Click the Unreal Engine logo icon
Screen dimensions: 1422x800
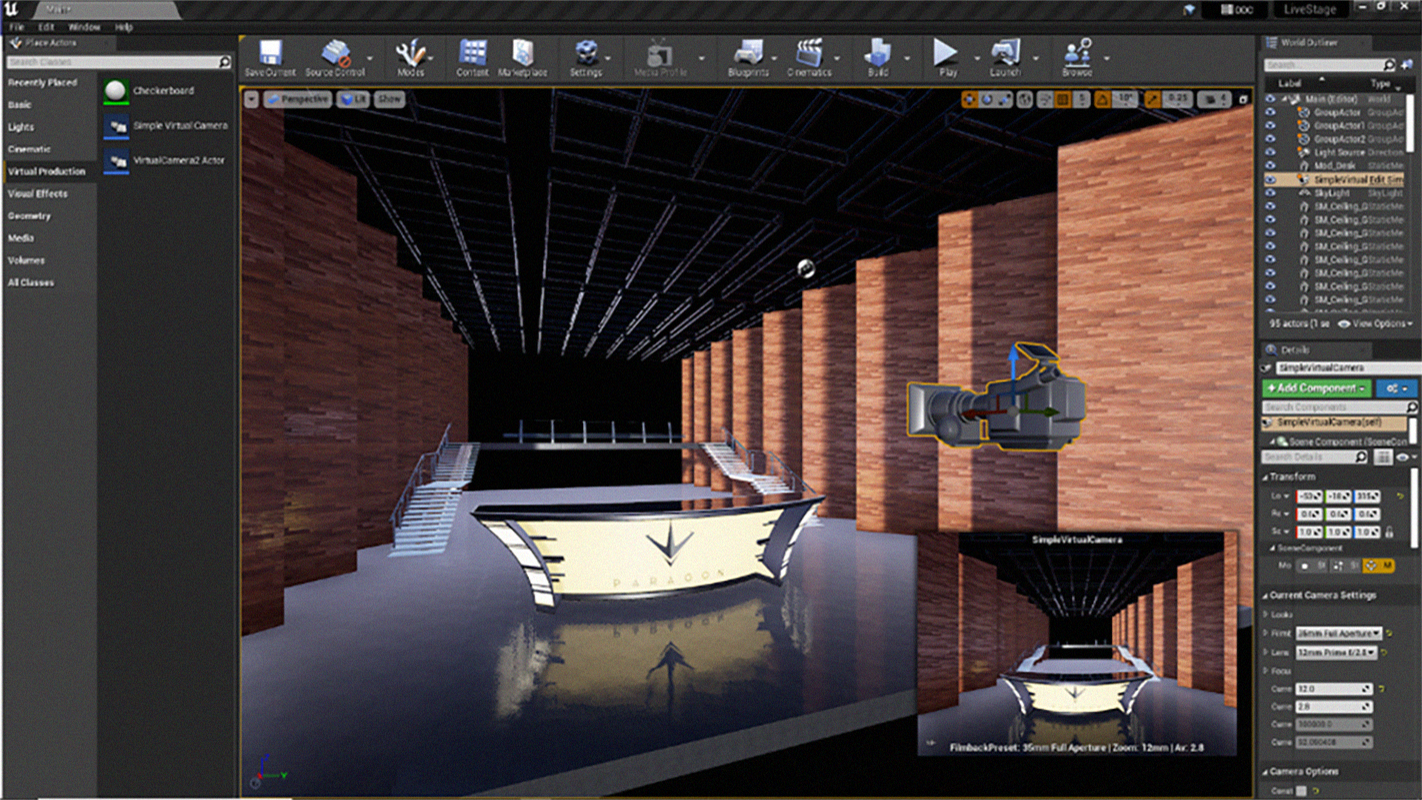click(x=13, y=9)
